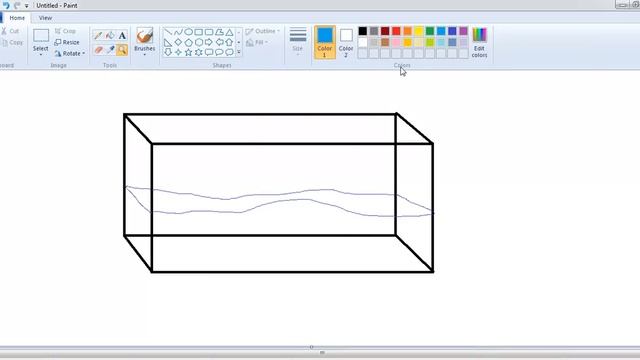Viewport: 640px width, 360px height.
Task: Expand the Shapes gallery more arrow
Action: coord(239,52)
